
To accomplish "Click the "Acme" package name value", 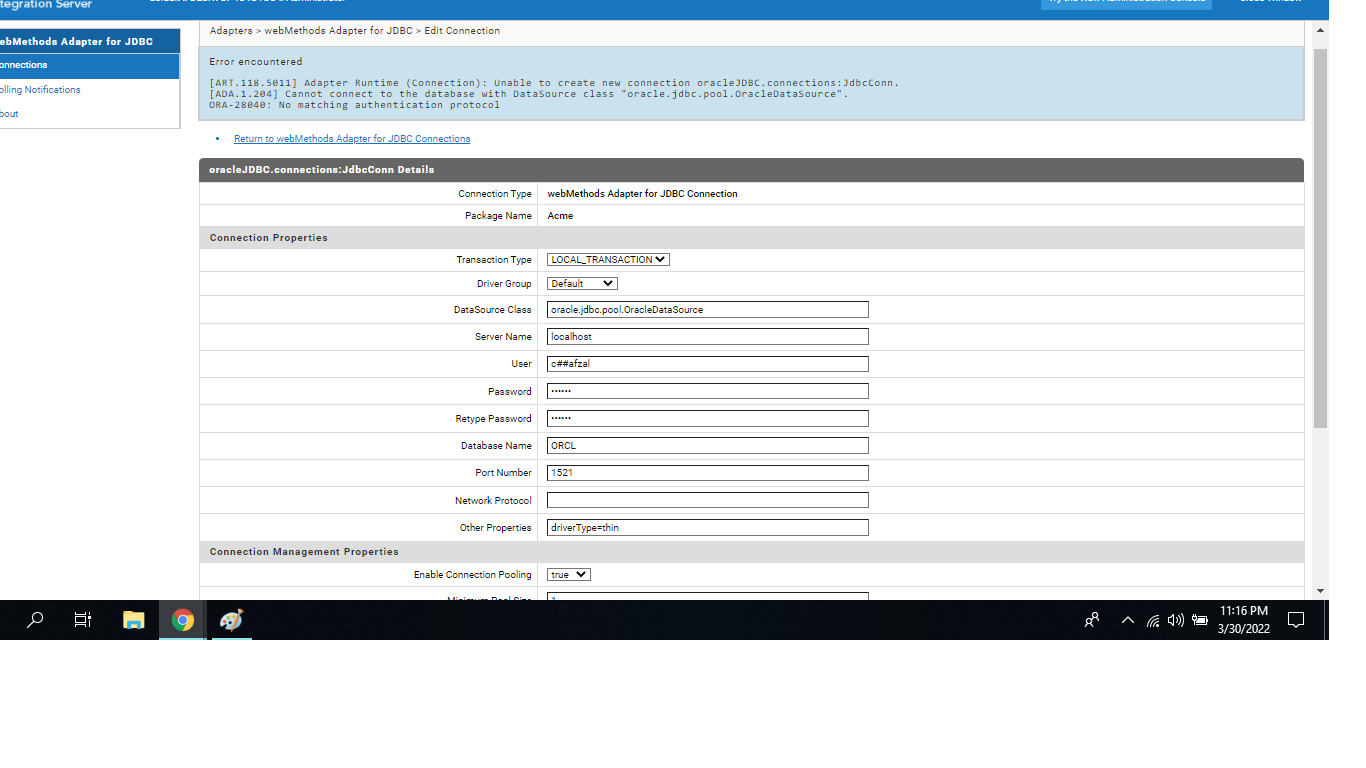I will 561,216.
